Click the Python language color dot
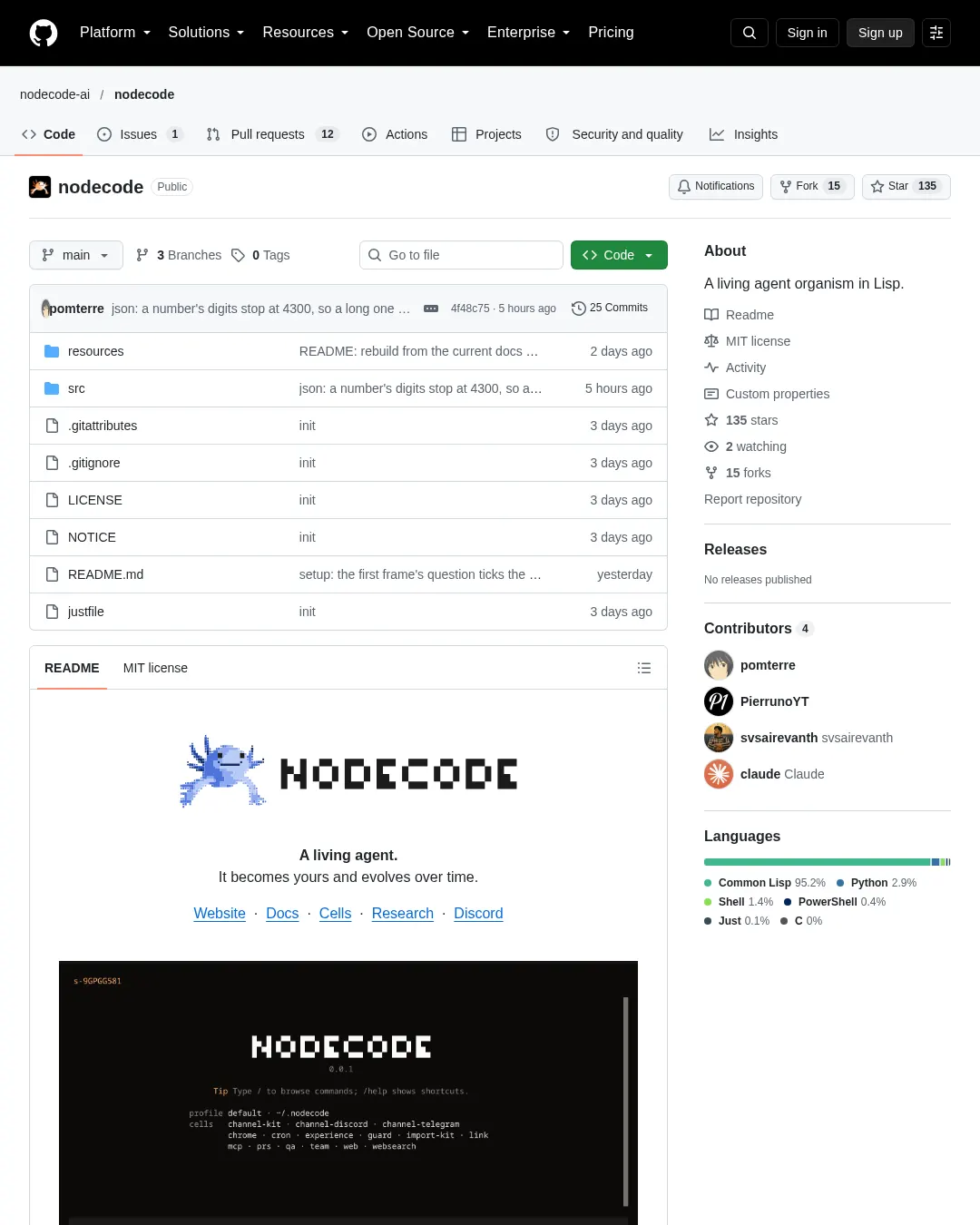Screen dimensions: 980x1225 [x=840, y=883]
